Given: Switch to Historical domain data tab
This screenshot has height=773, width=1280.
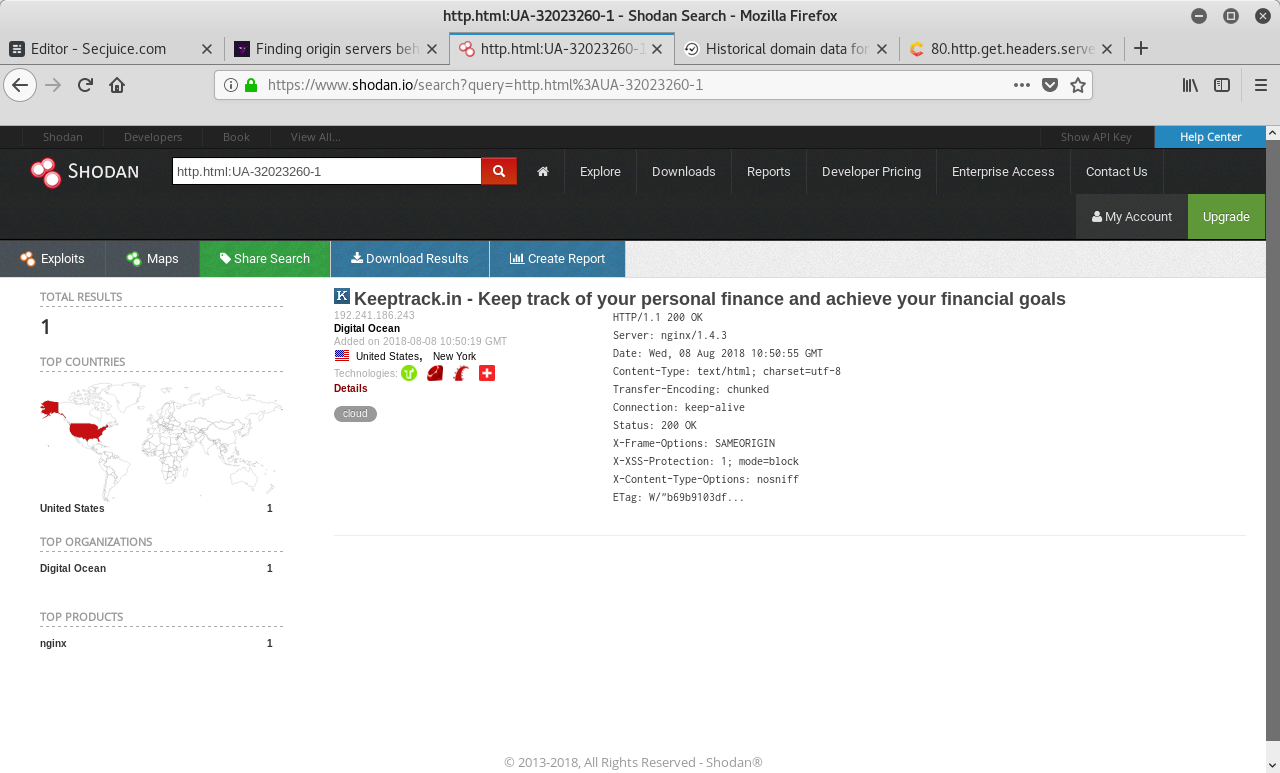Looking at the screenshot, I should pyautogui.click(x=786, y=48).
